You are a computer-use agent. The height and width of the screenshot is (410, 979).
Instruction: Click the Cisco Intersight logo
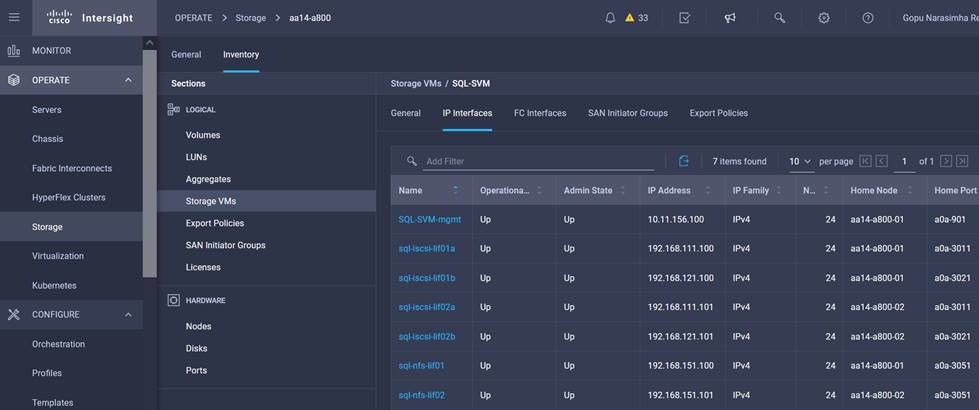click(91, 17)
